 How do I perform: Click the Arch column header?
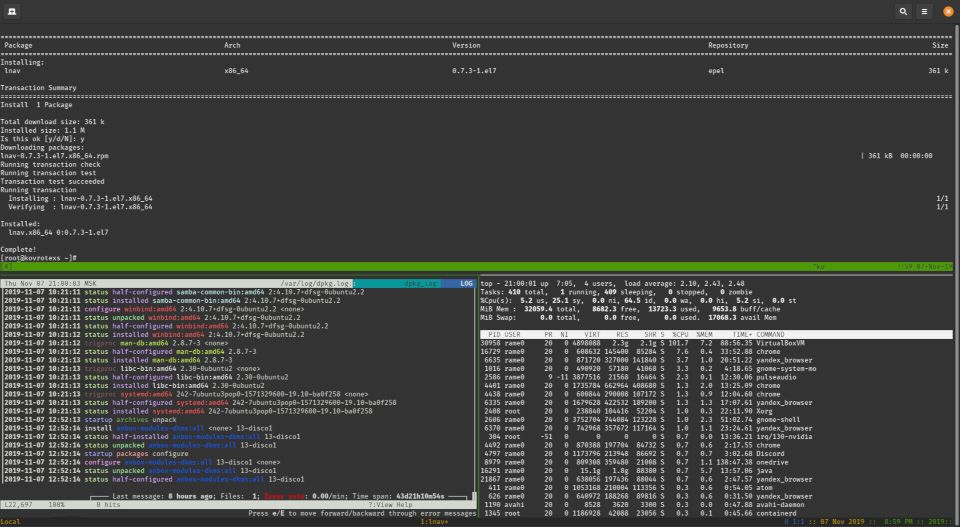(232, 45)
